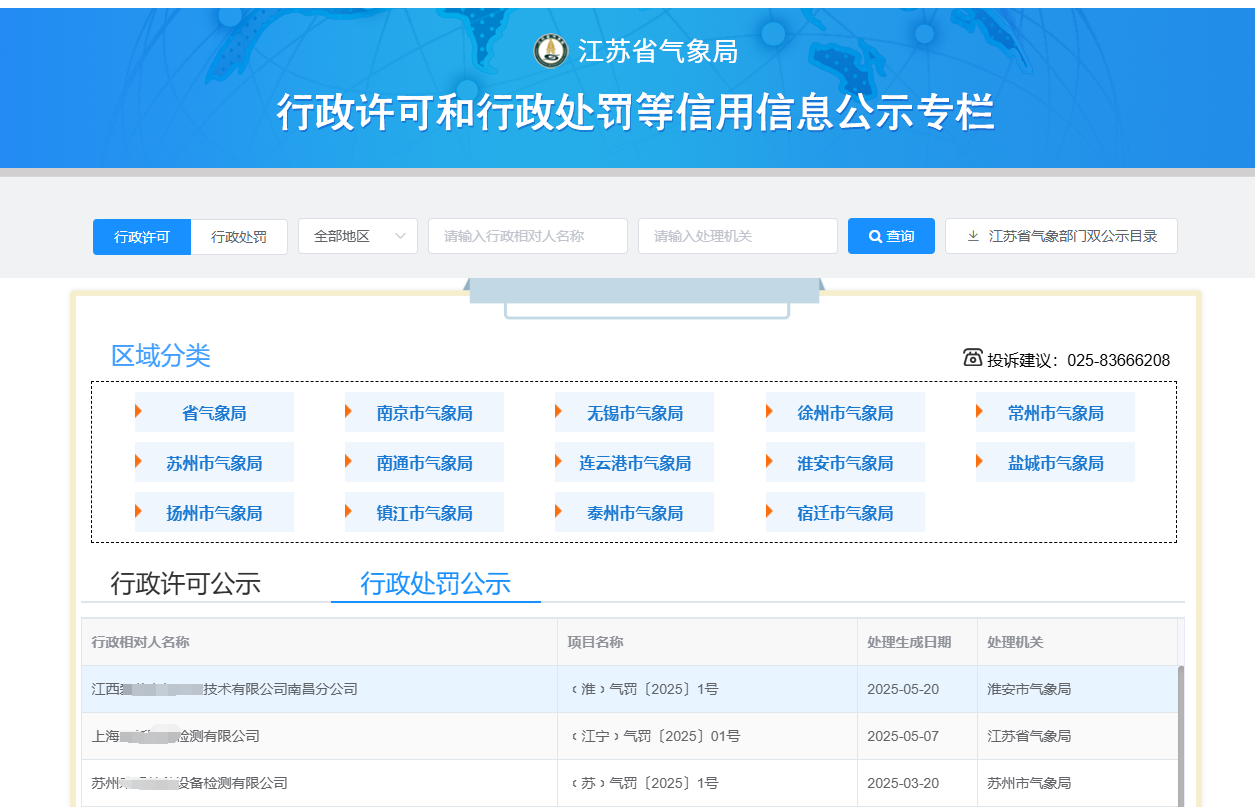
Task: Expand the region selector chevron arrow
Action: [x=400, y=237]
